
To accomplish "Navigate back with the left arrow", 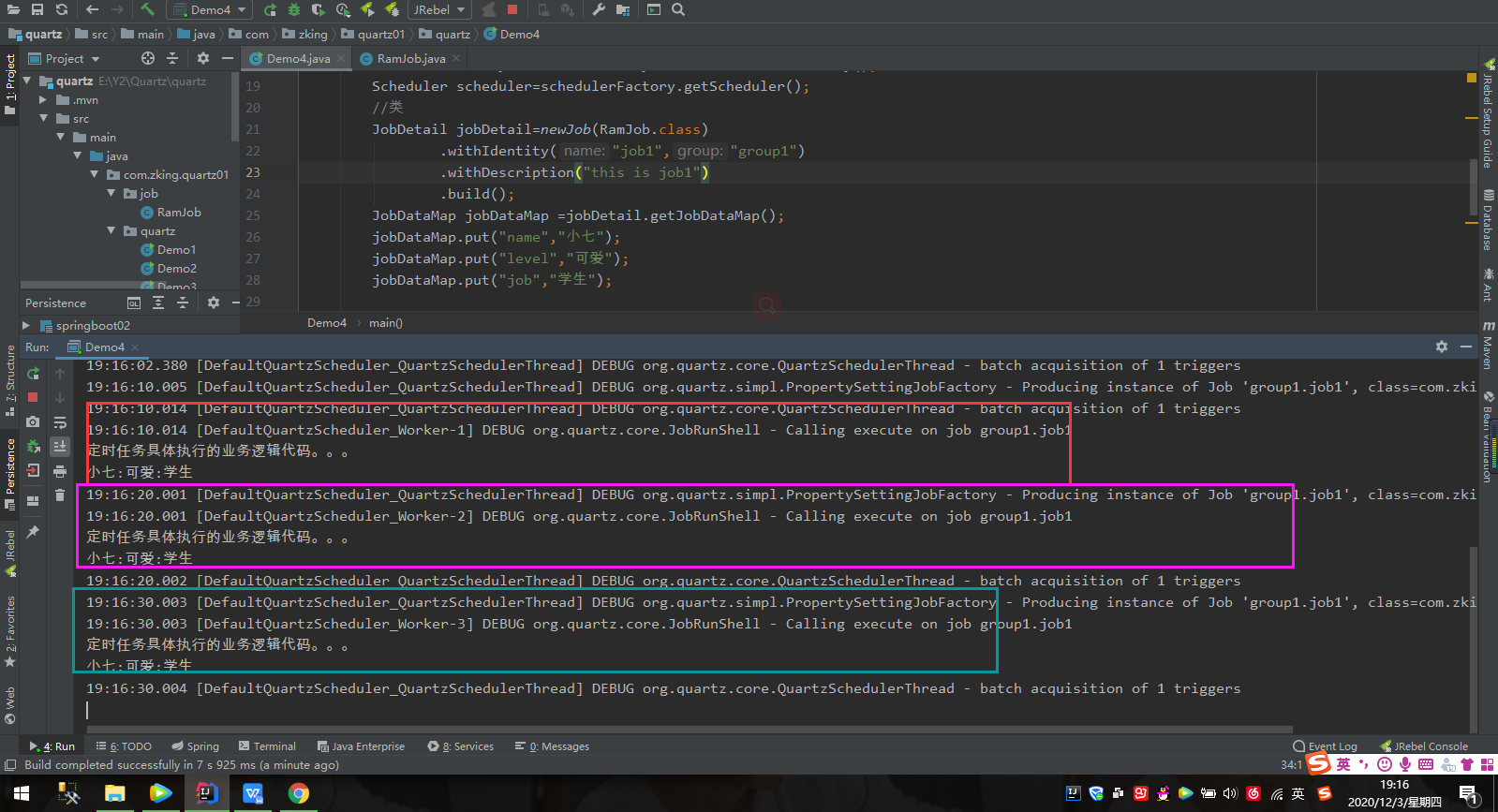I will (x=92, y=9).
